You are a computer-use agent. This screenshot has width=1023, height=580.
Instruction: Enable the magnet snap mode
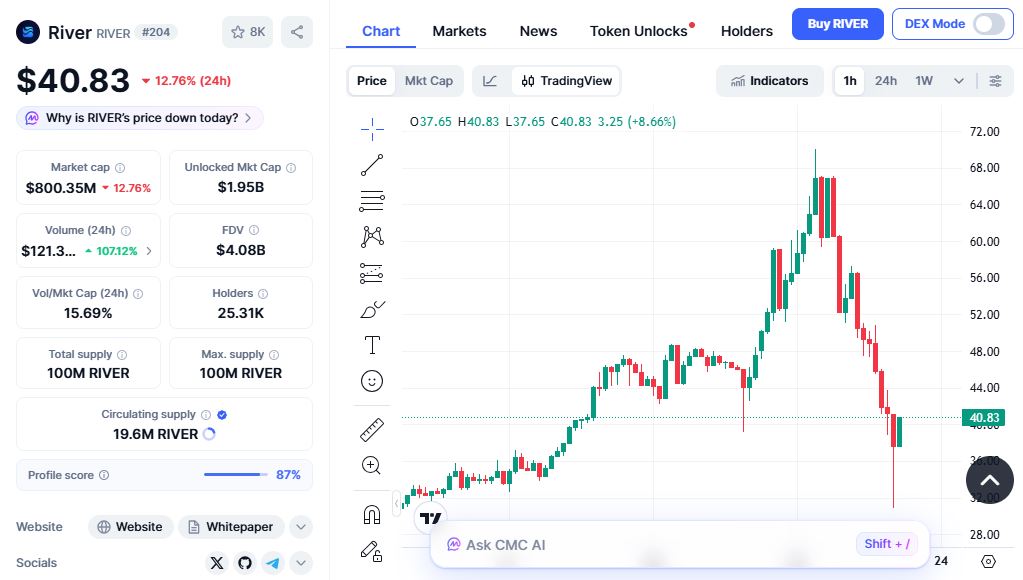(372, 514)
